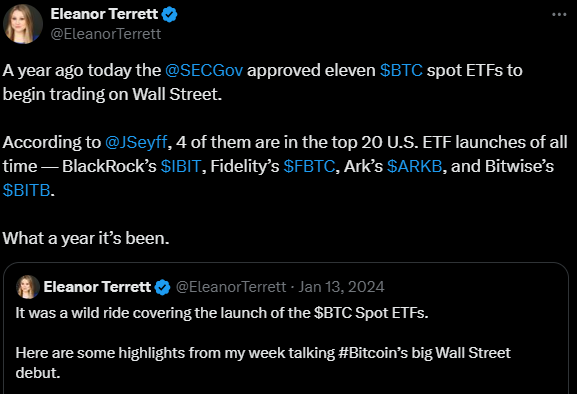
Task: Click the @EleanorTerrett handle in the quoted tweet
Action: coord(231,287)
